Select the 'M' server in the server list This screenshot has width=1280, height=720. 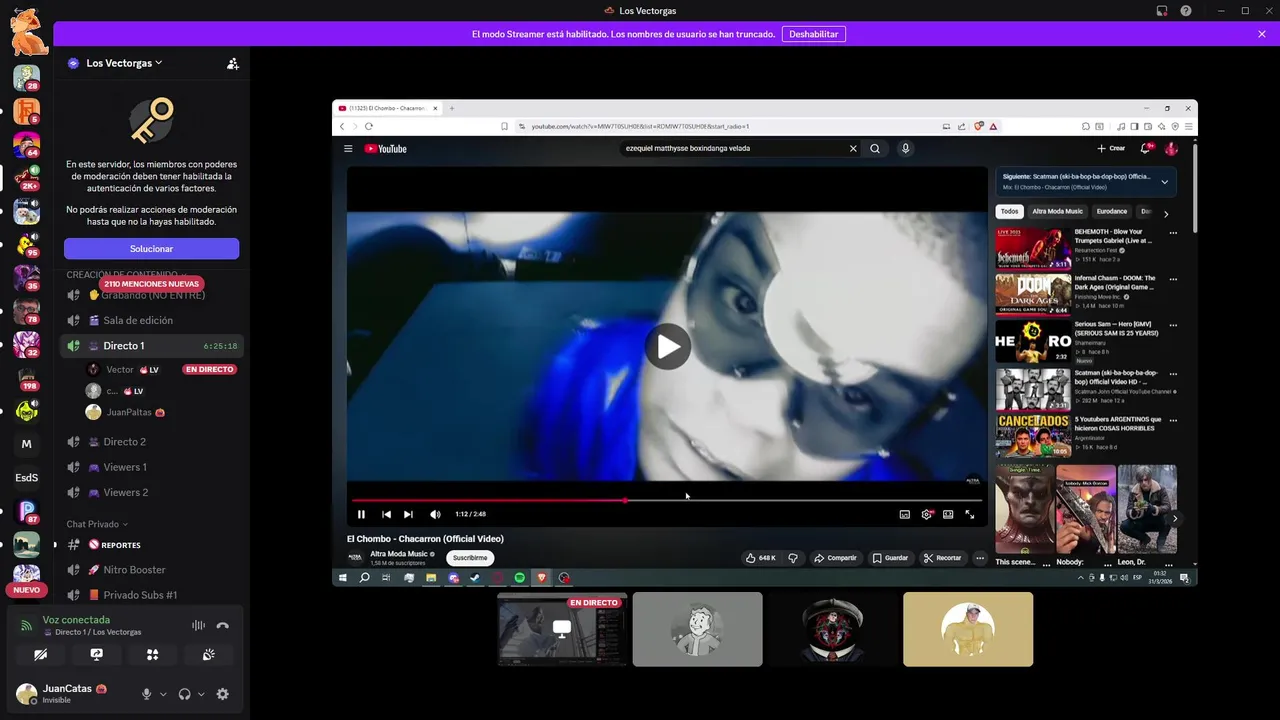[26, 444]
